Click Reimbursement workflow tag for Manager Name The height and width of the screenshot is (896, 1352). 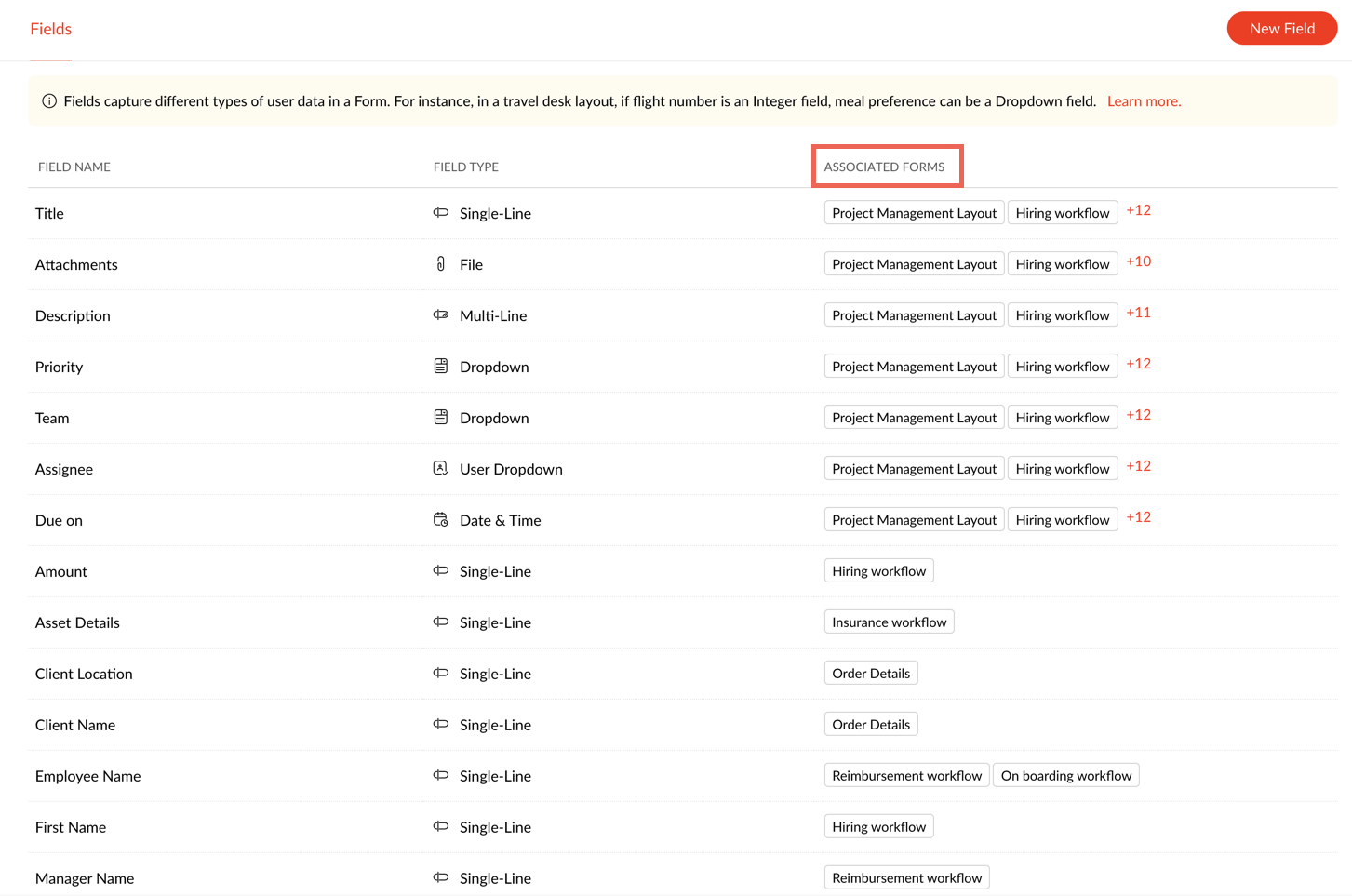(907, 878)
